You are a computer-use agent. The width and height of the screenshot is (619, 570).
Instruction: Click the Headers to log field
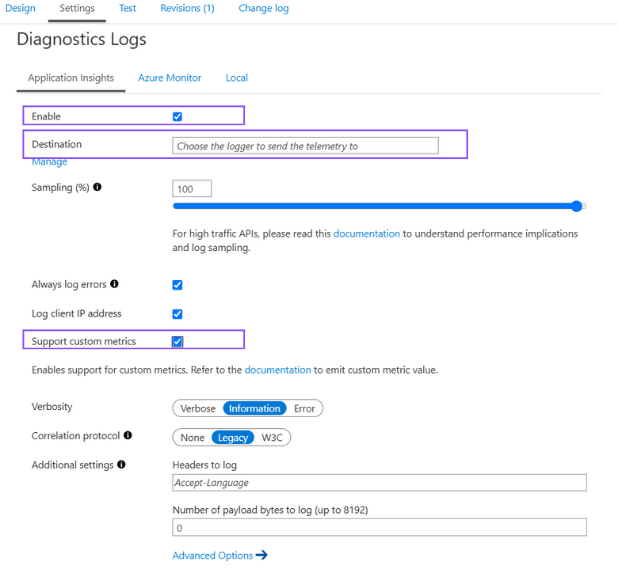(379, 483)
